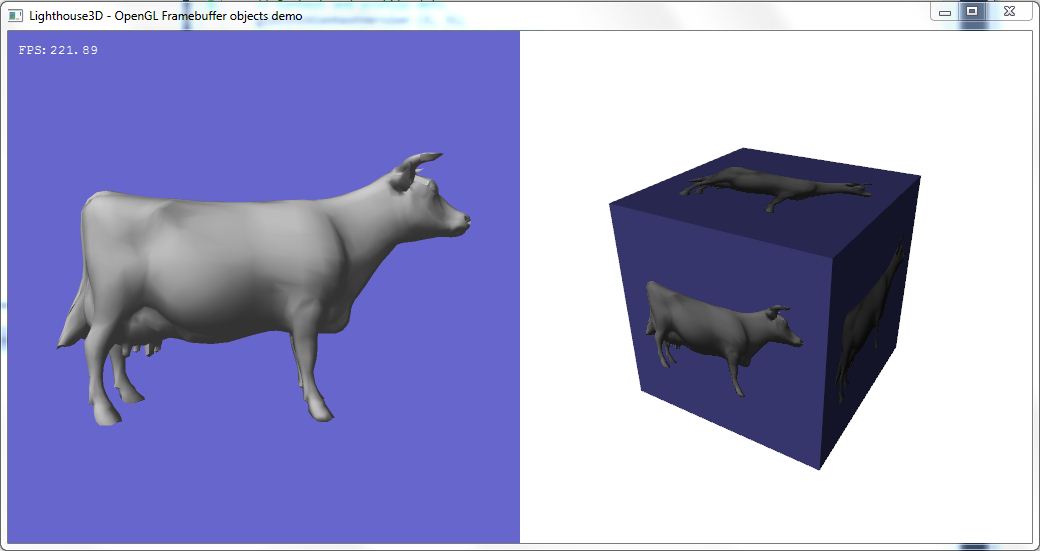Image resolution: width=1040 pixels, height=551 pixels.
Task: Select the cow on the cube's front face
Action: point(718,332)
